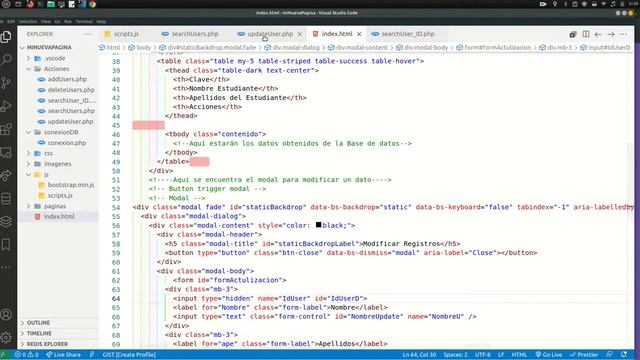Viewport: 640px width, 360px height.
Task: Open notifications bell in status bar
Action: coord(624,355)
